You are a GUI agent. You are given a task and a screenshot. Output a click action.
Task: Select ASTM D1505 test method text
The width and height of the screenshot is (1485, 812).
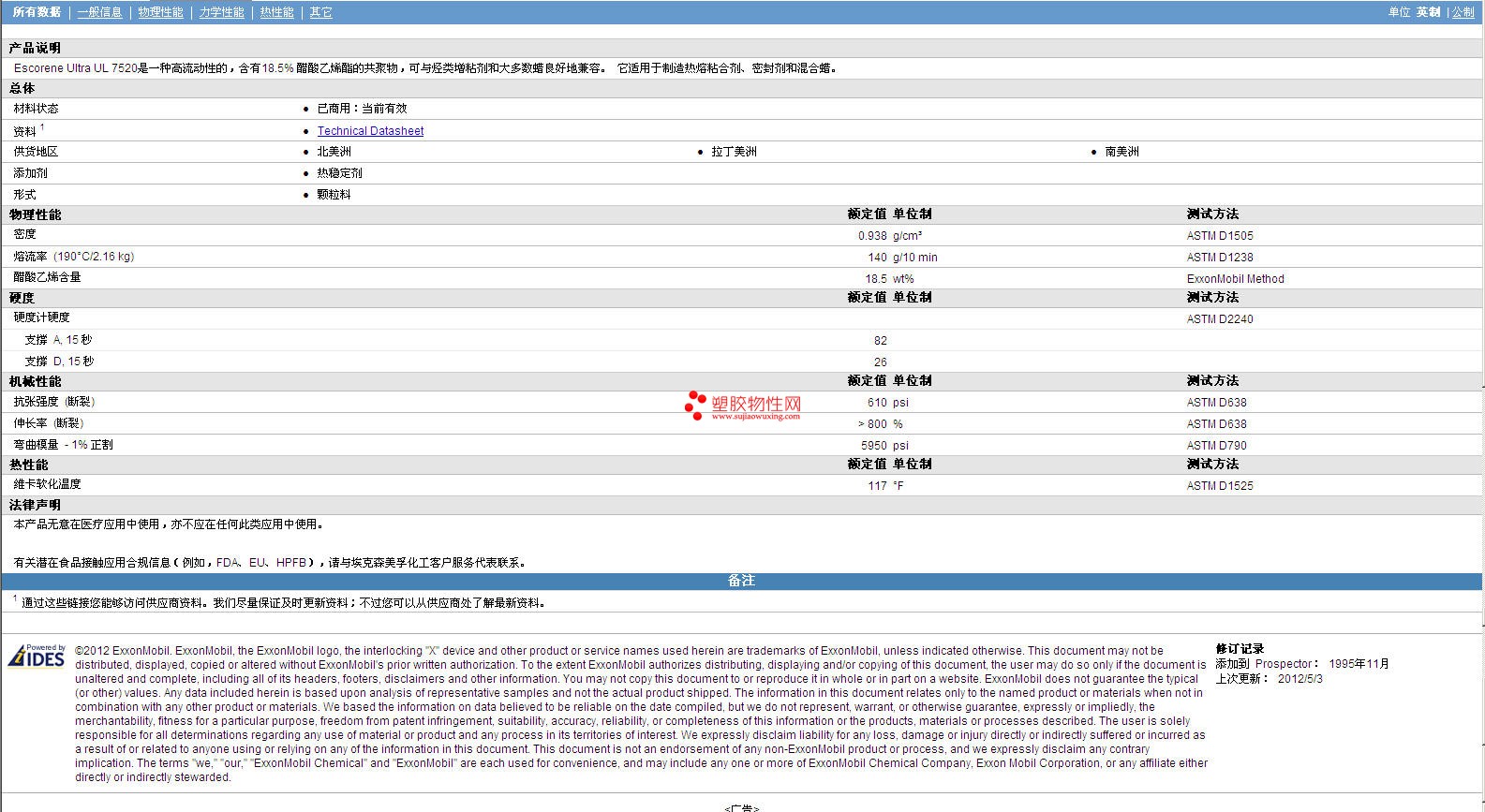[1220, 236]
